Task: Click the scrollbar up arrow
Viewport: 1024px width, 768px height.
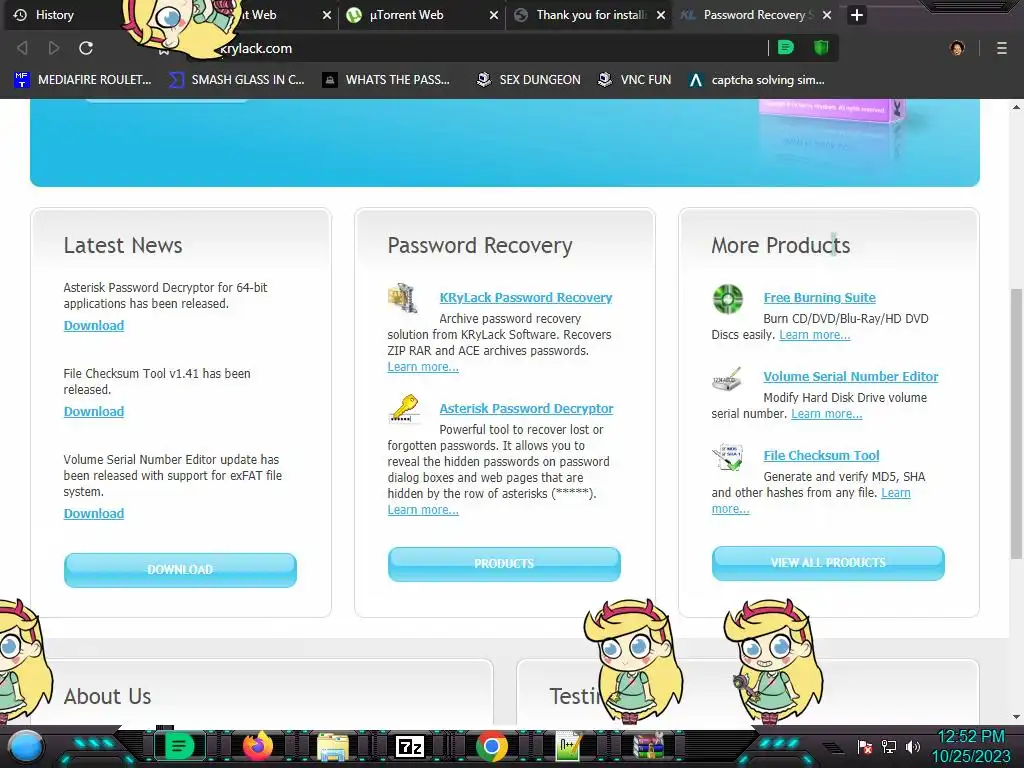Action: pos(1016,106)
